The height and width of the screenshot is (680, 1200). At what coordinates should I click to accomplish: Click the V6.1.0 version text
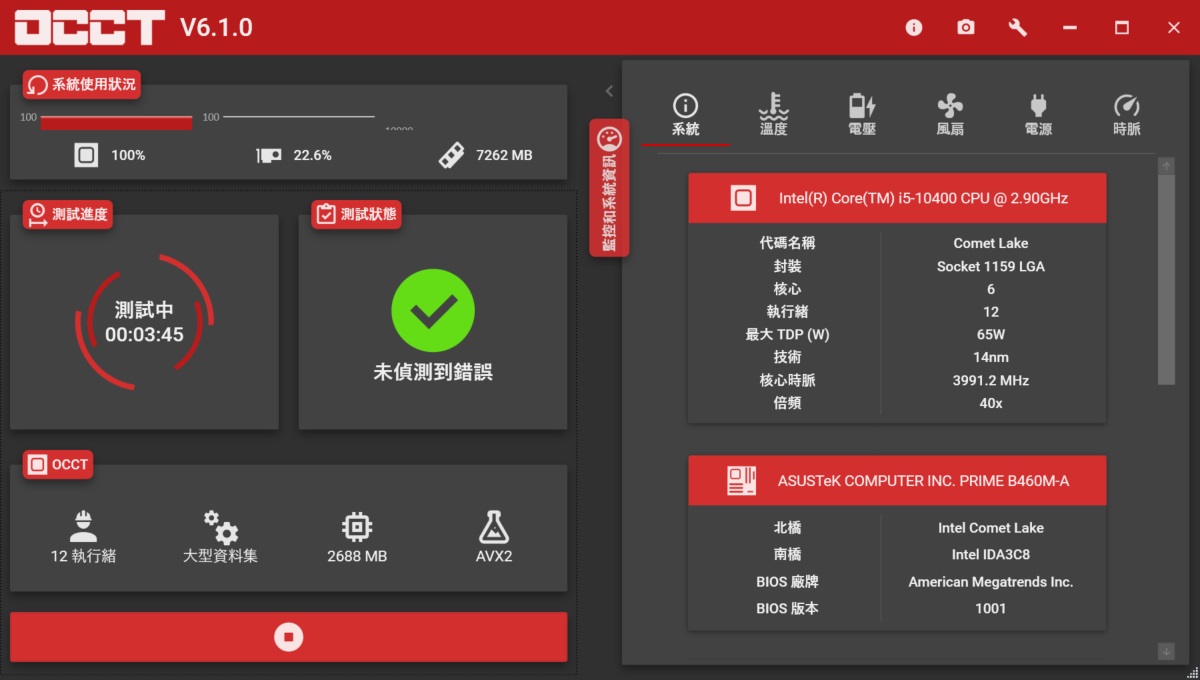click(216, 28)
